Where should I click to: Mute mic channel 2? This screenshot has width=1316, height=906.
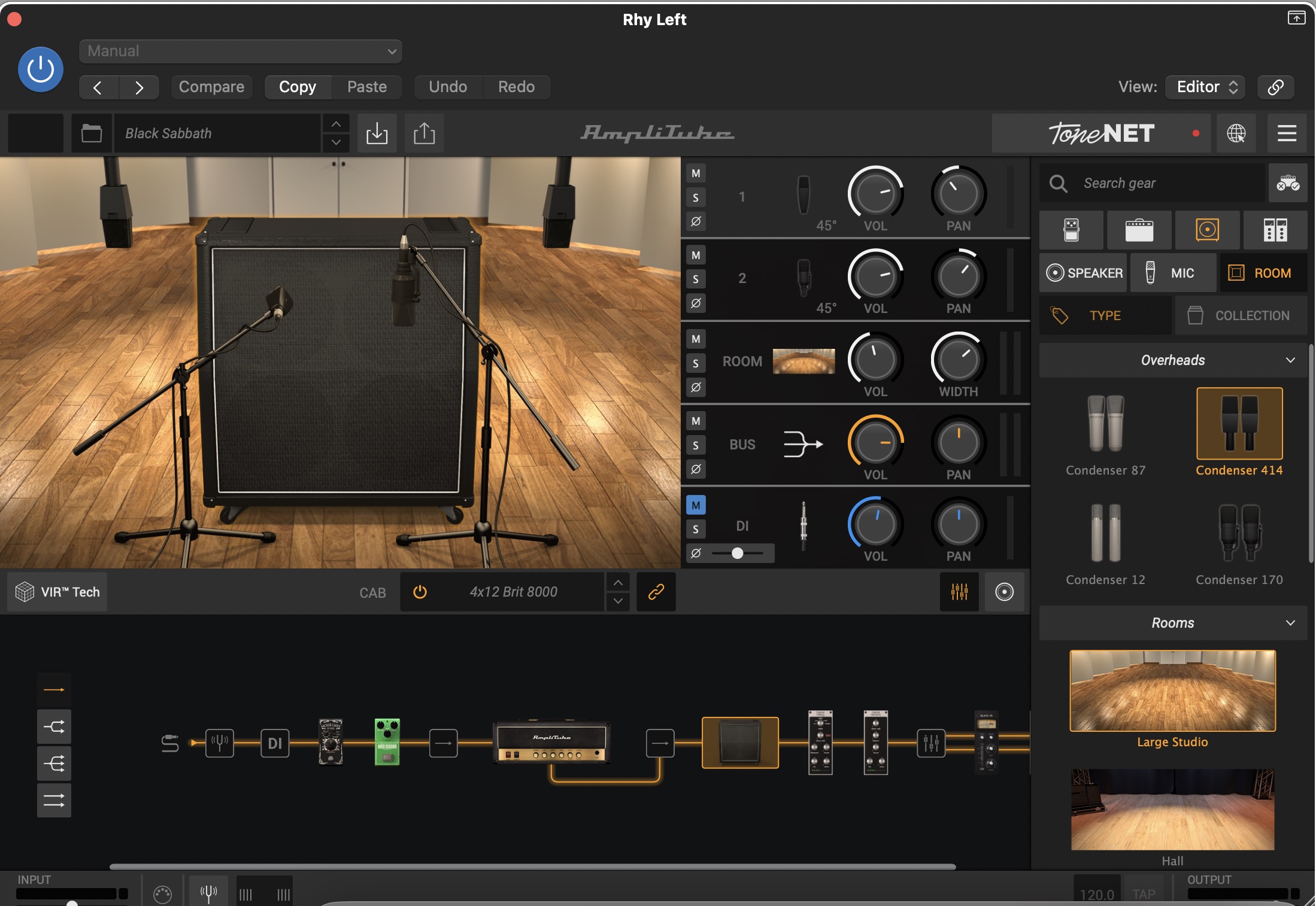[x=696, y=256]
